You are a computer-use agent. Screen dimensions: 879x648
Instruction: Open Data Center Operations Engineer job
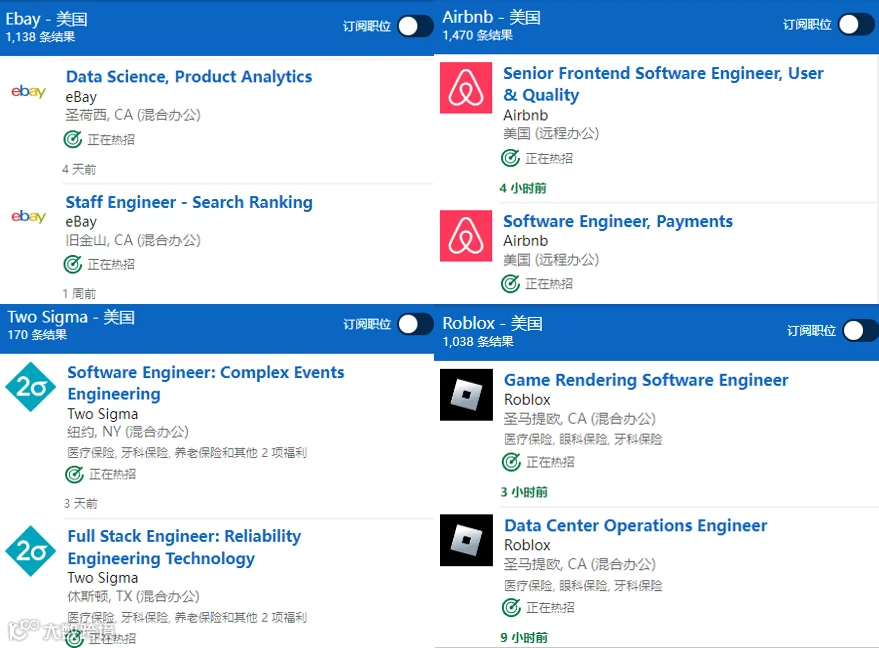click(x=636, y=526)
